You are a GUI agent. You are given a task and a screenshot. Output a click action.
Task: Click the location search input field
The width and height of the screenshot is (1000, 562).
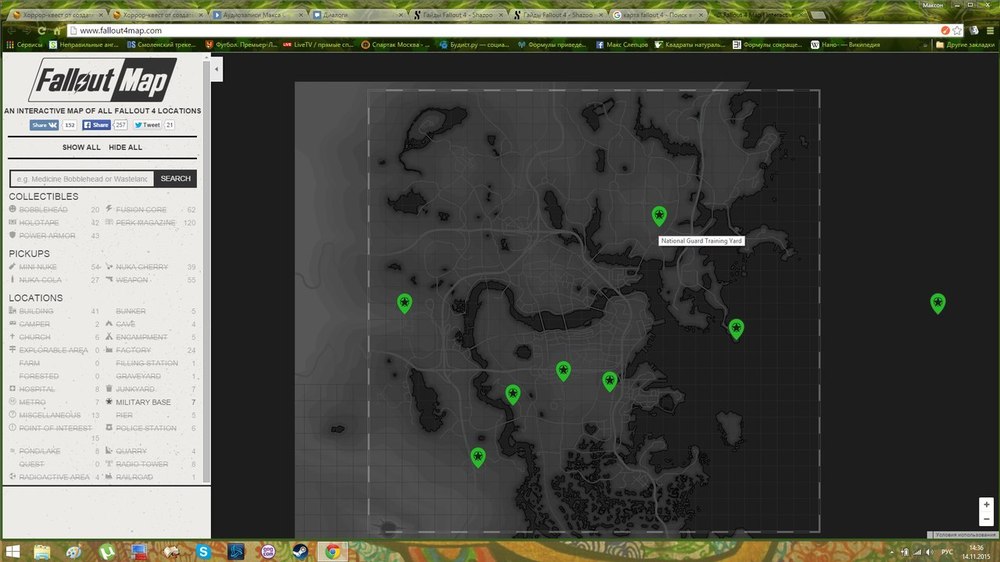[x=81, y=178]
